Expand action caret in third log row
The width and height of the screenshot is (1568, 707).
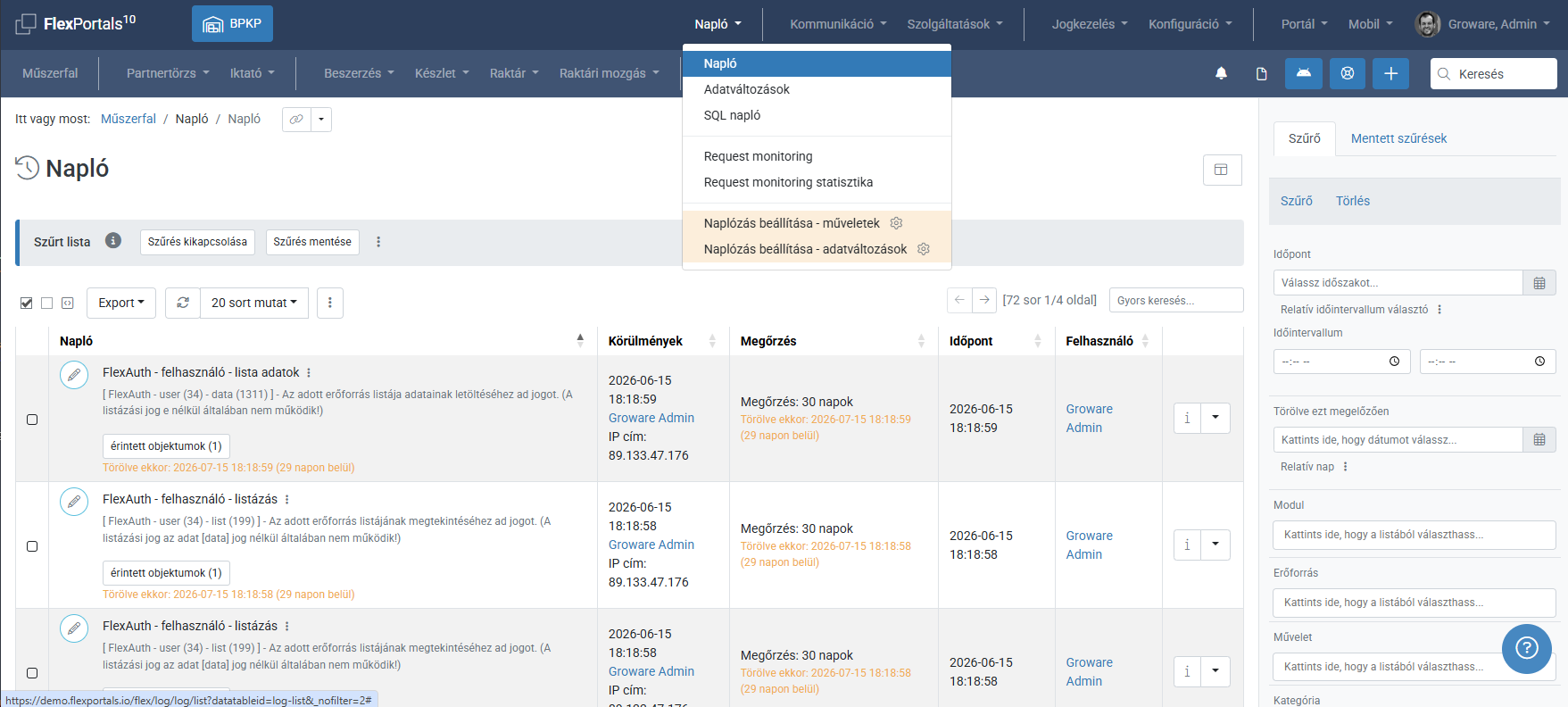pos(1215,671)
